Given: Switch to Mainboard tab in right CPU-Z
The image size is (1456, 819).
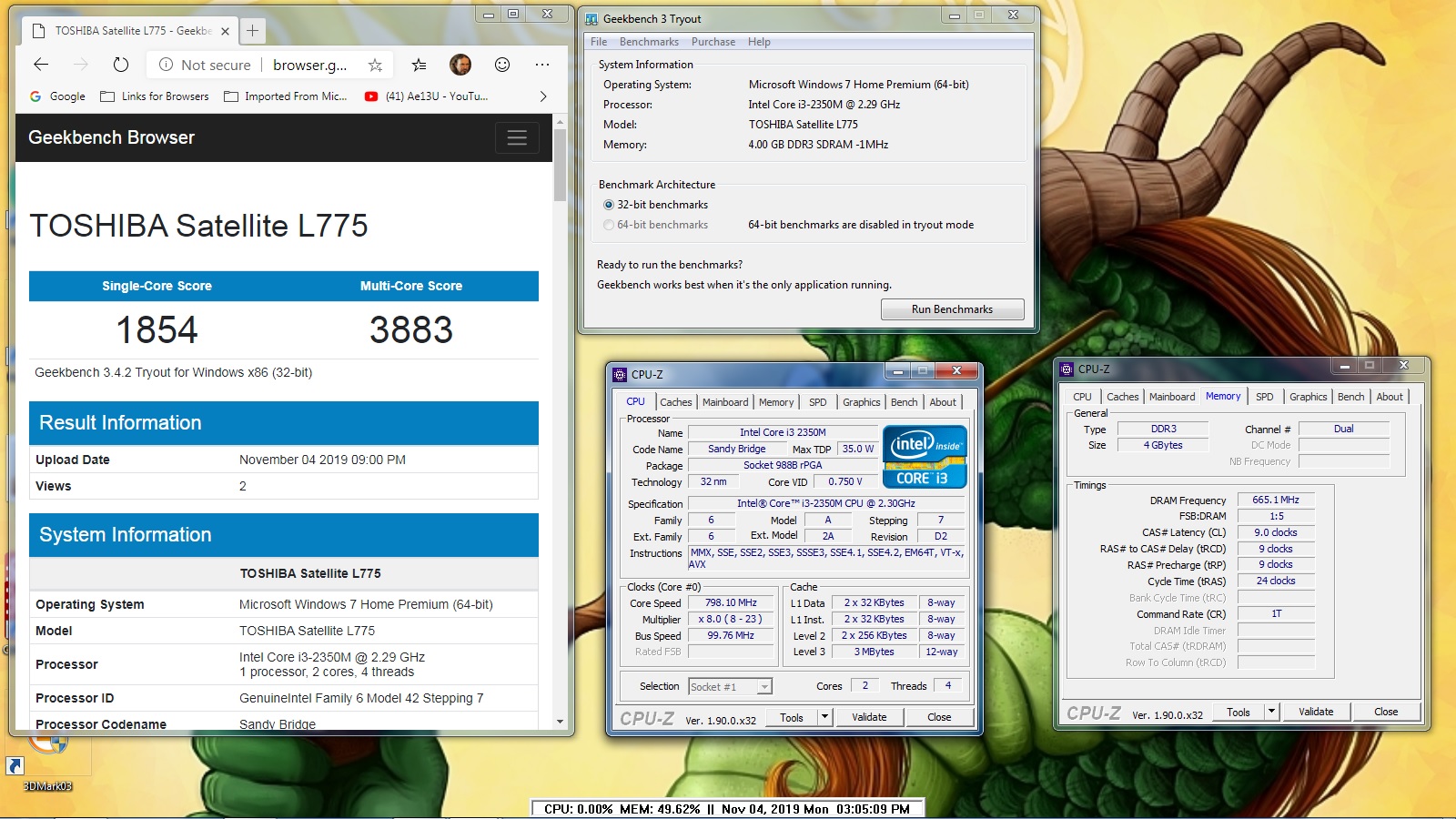Looking at the screenshot, I should coord(1172,397).
